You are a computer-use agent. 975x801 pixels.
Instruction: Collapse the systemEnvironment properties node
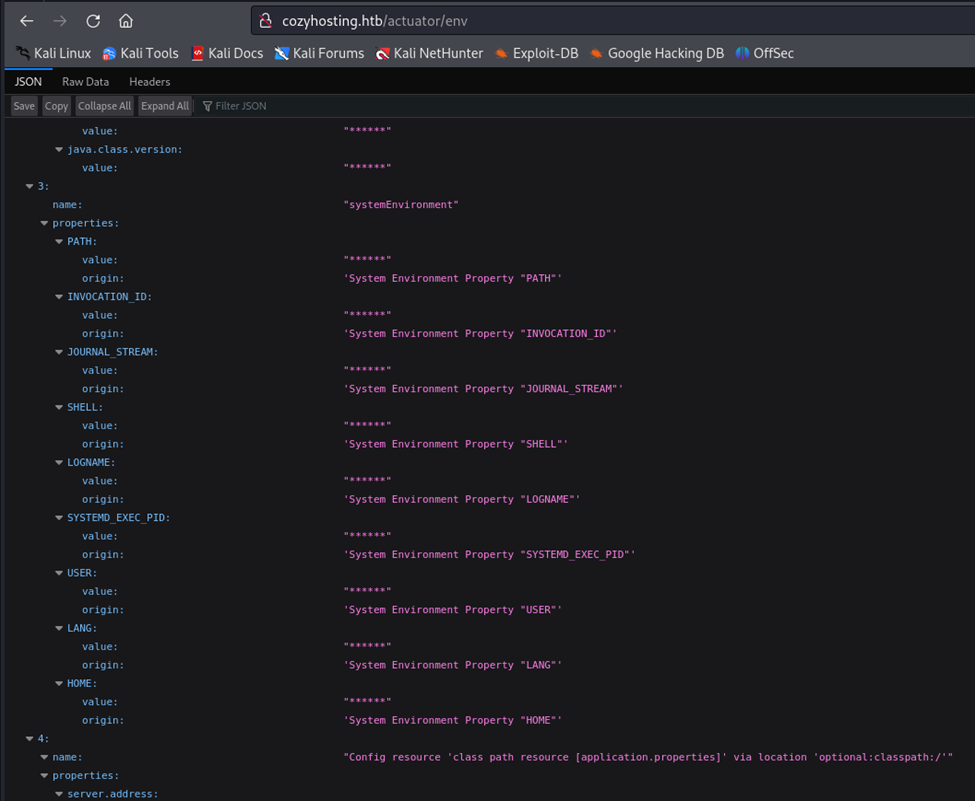(x=44, y=223)
